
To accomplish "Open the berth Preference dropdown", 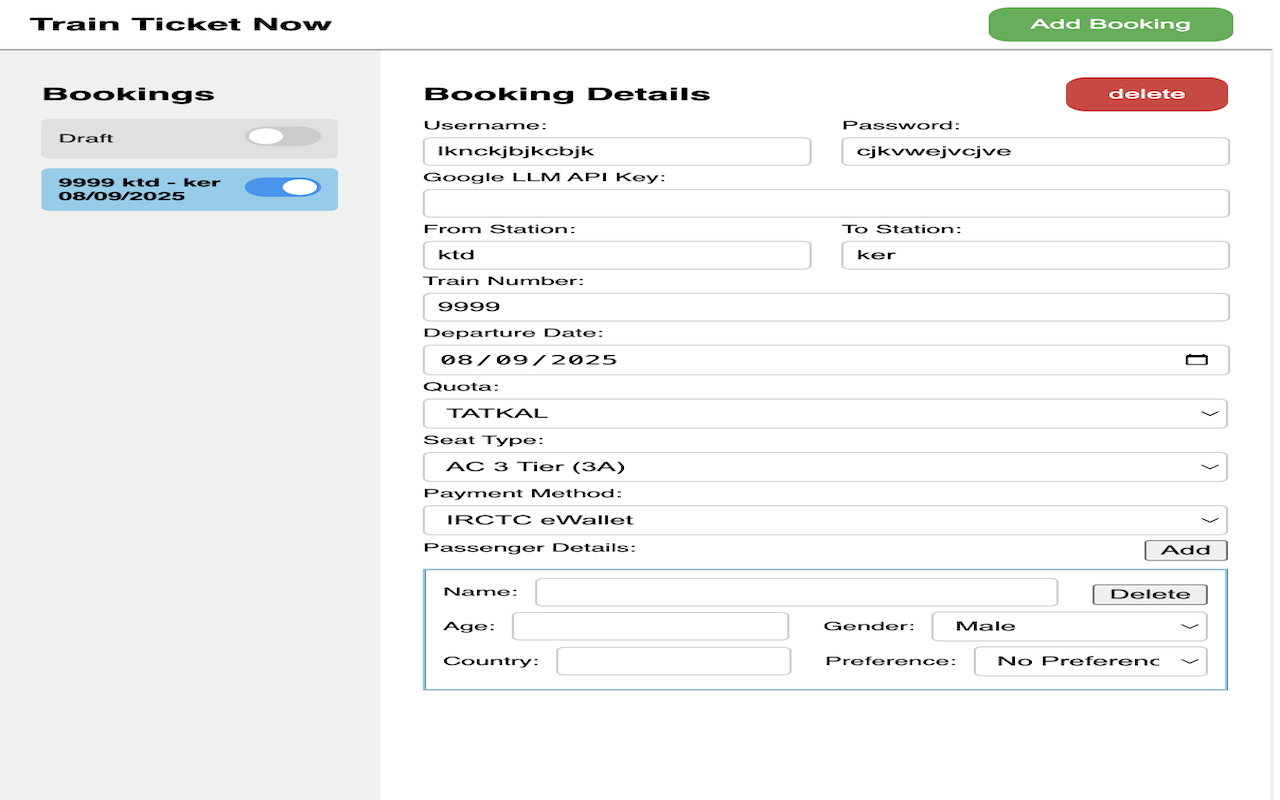I will click(x=1090, y=661).
